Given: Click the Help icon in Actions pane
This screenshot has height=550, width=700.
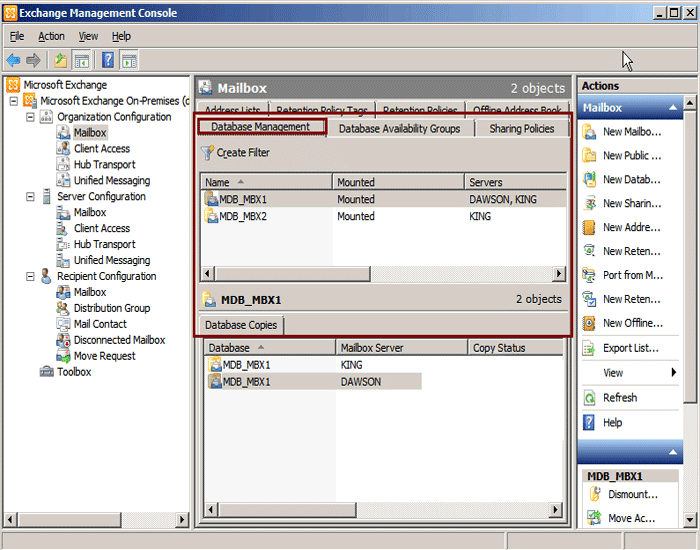Looking at the screenshot, I should (x=589, y=422).
